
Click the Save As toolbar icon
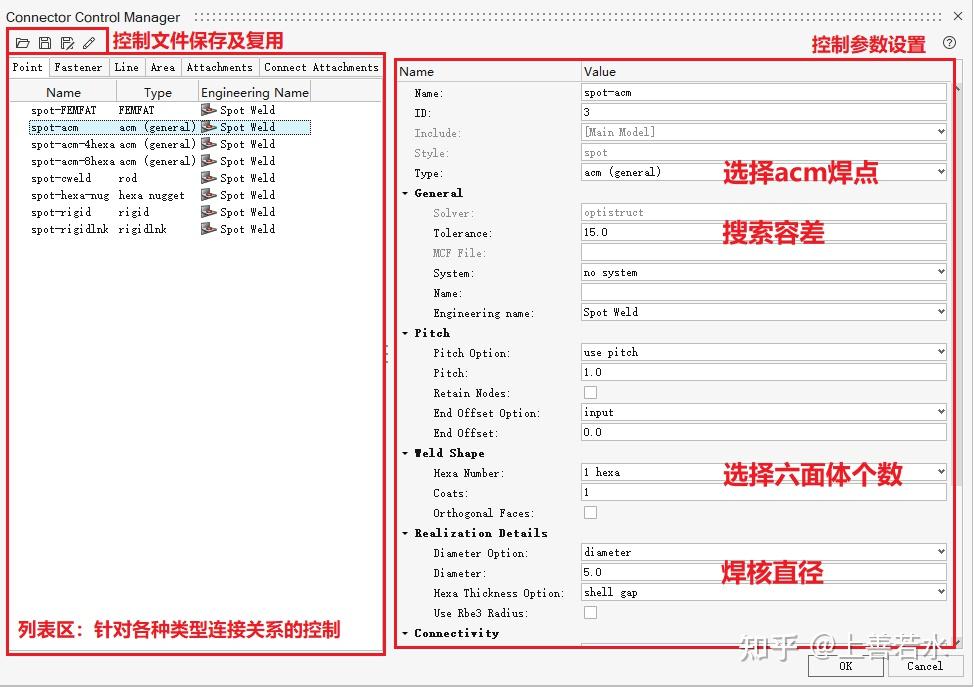[66, 42]
